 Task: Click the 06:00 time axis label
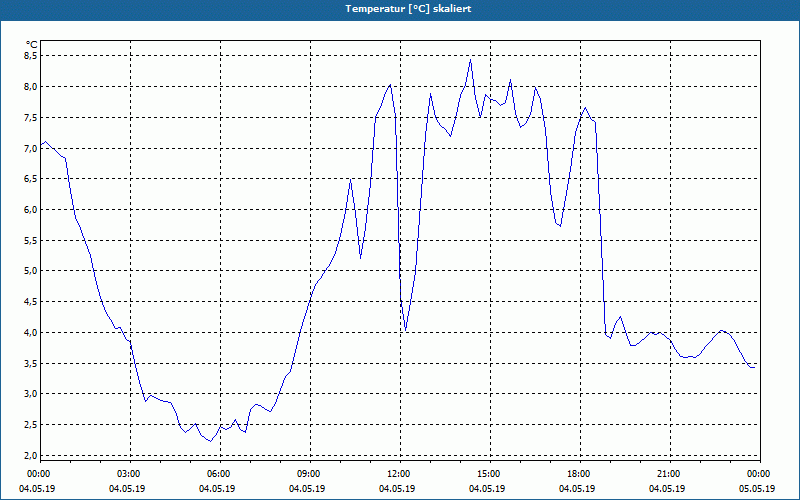coord(220,474)
